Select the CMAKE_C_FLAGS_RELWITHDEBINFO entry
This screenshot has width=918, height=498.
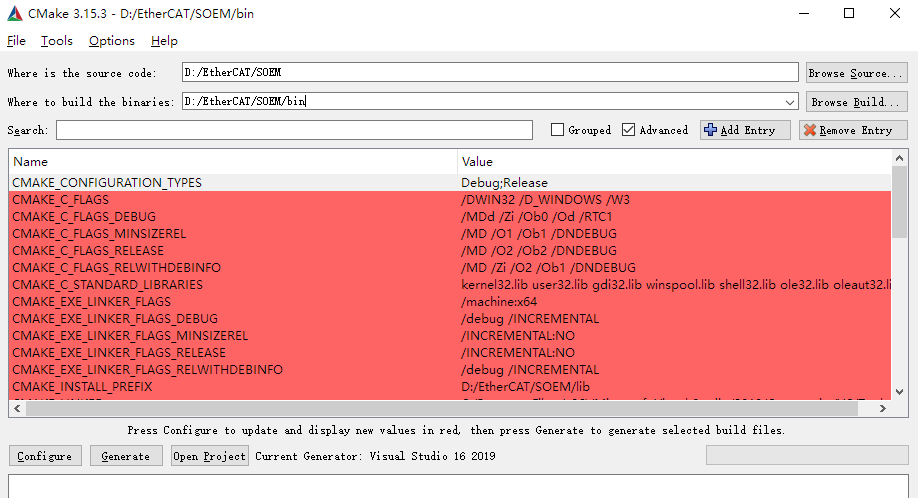117,267
